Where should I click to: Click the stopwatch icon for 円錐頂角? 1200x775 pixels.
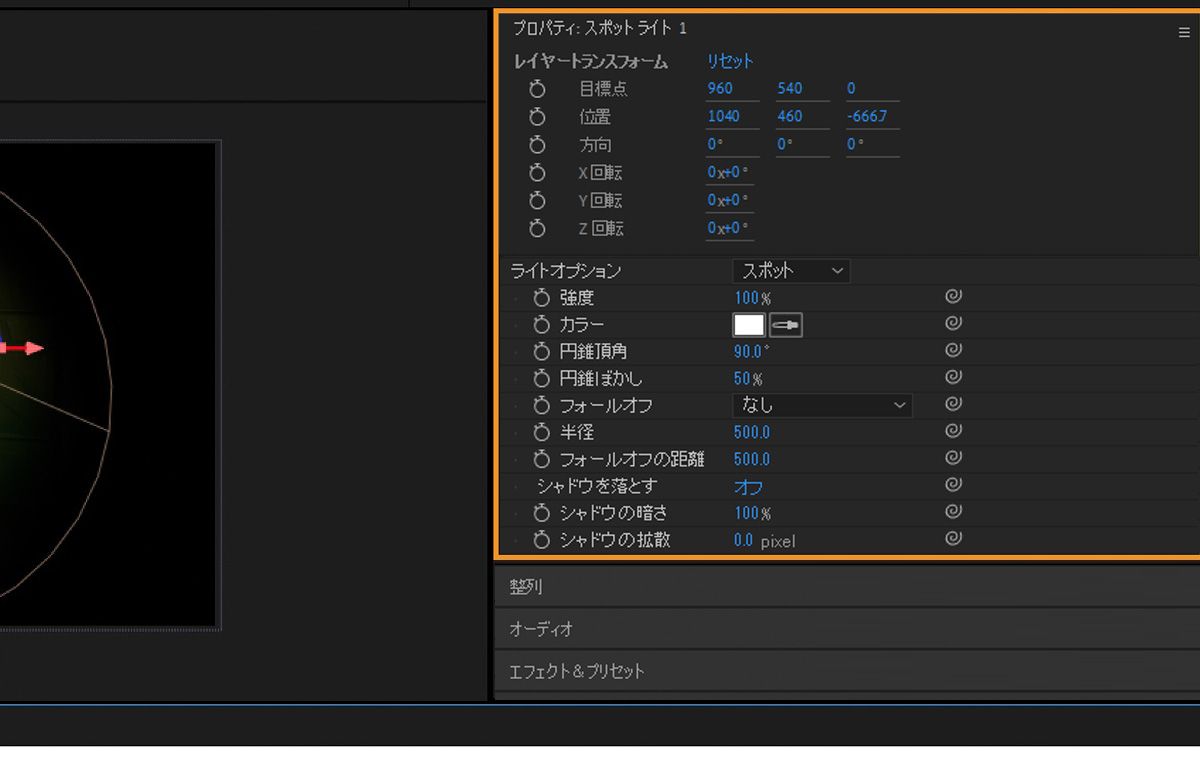[541, 351]
